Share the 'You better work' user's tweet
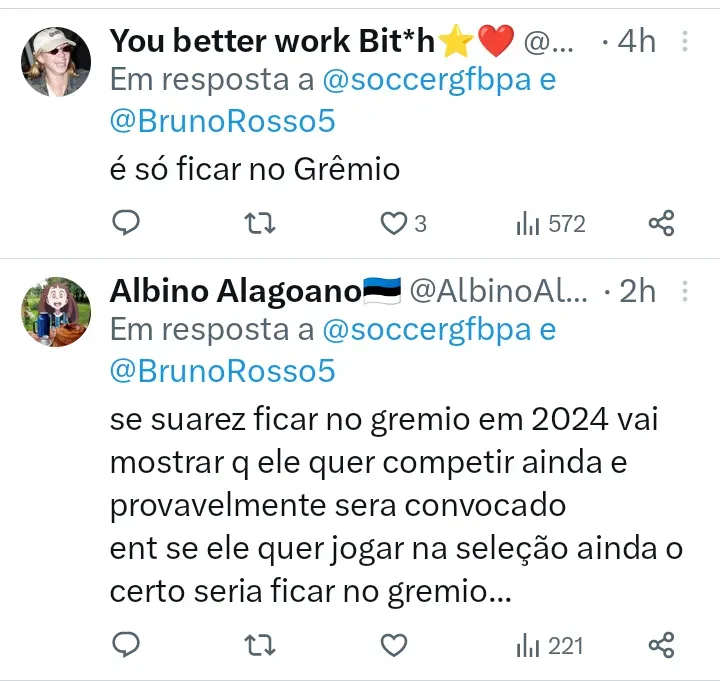The image size is (720, 681). [661, 223]
